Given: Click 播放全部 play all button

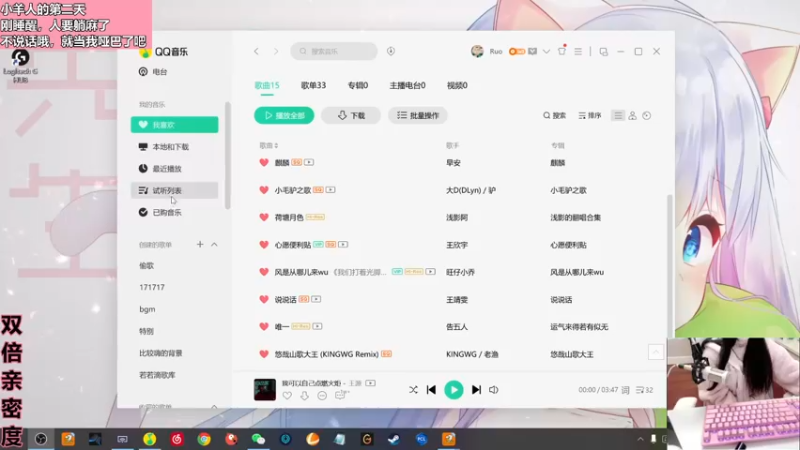Looking at the screenshot, I should (284, 115).
